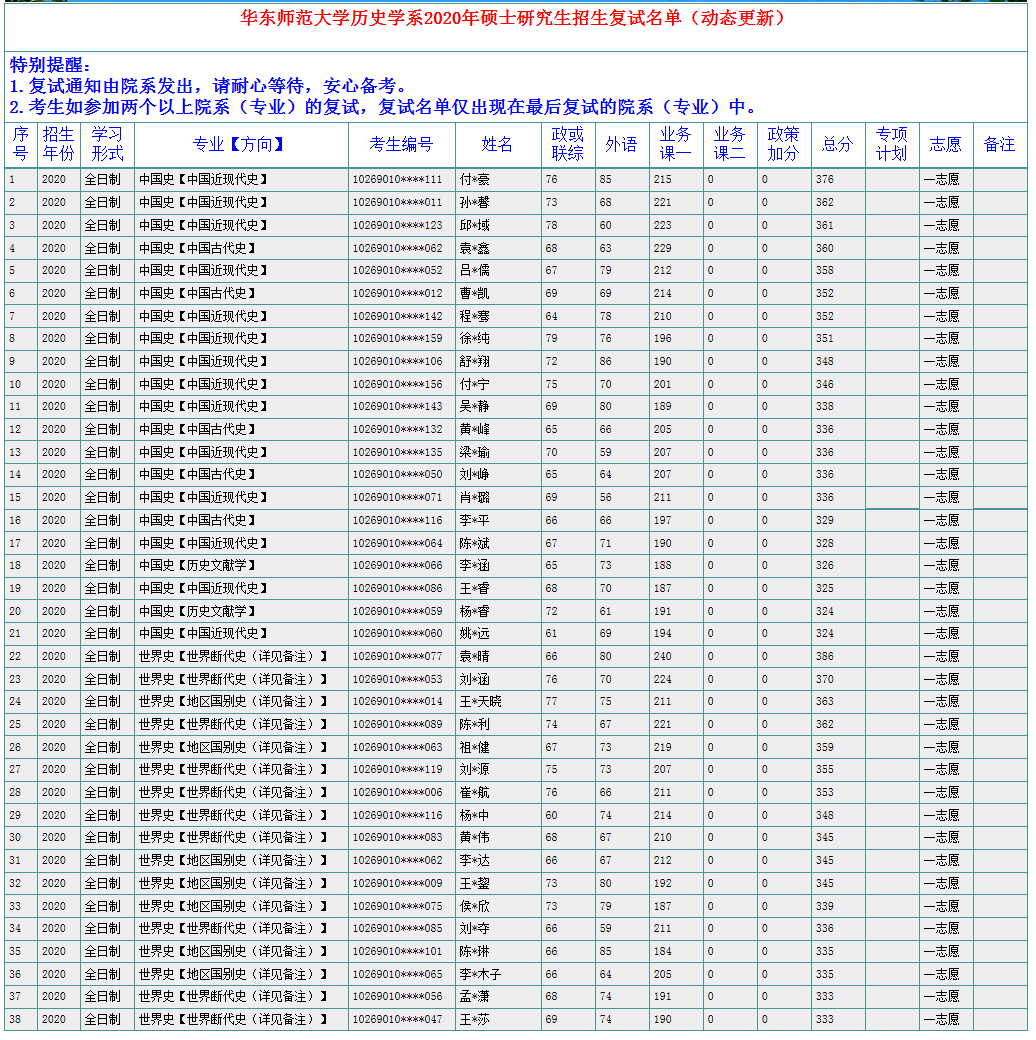Click the 专项计划 column header

[891, 144]
